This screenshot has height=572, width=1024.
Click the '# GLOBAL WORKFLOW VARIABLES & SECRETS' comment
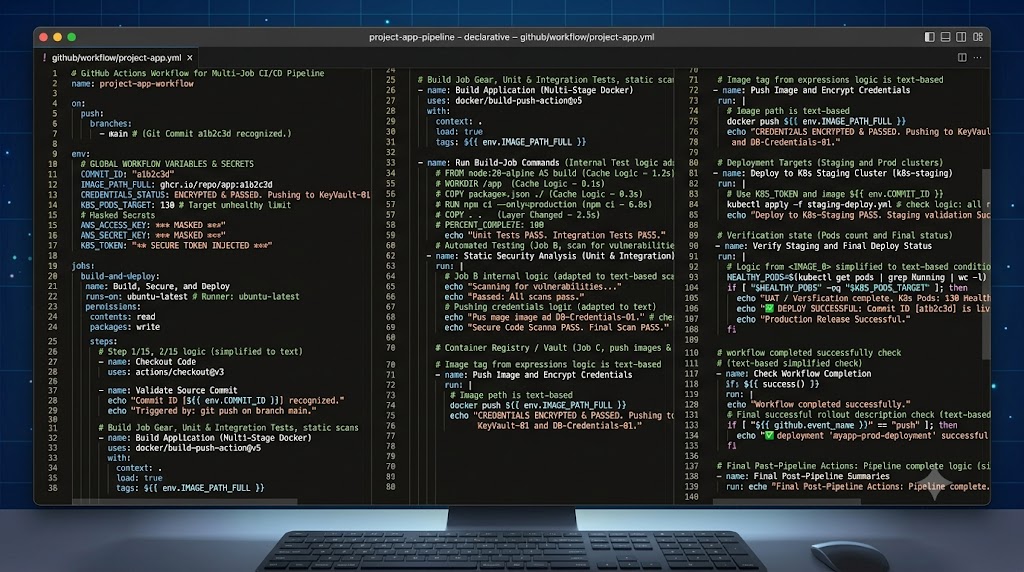pyautogui.click(x=167, y=164)
